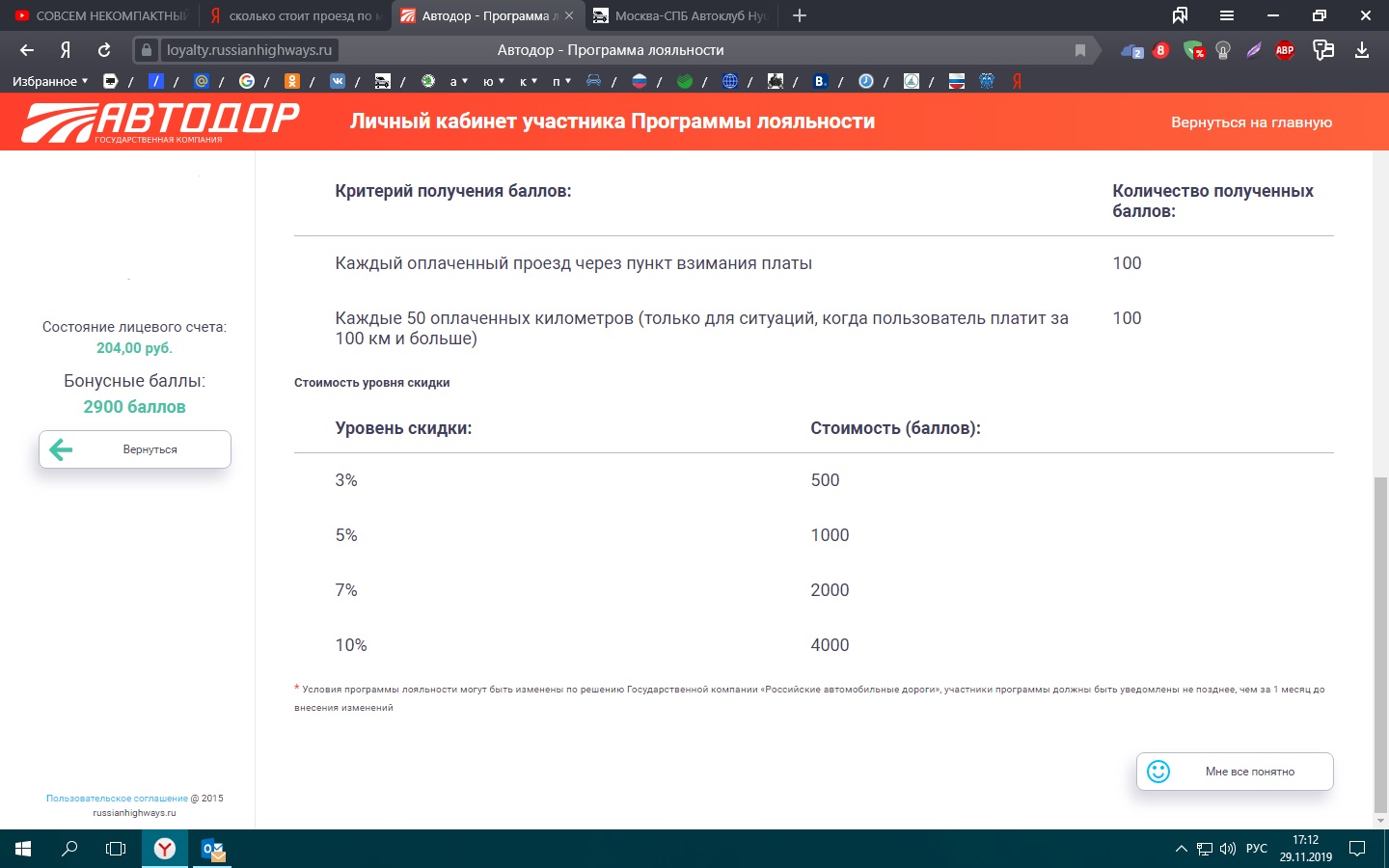Open the blue globe bookmark icon
The image size is (1389, 868).
(x=730, y=81)
